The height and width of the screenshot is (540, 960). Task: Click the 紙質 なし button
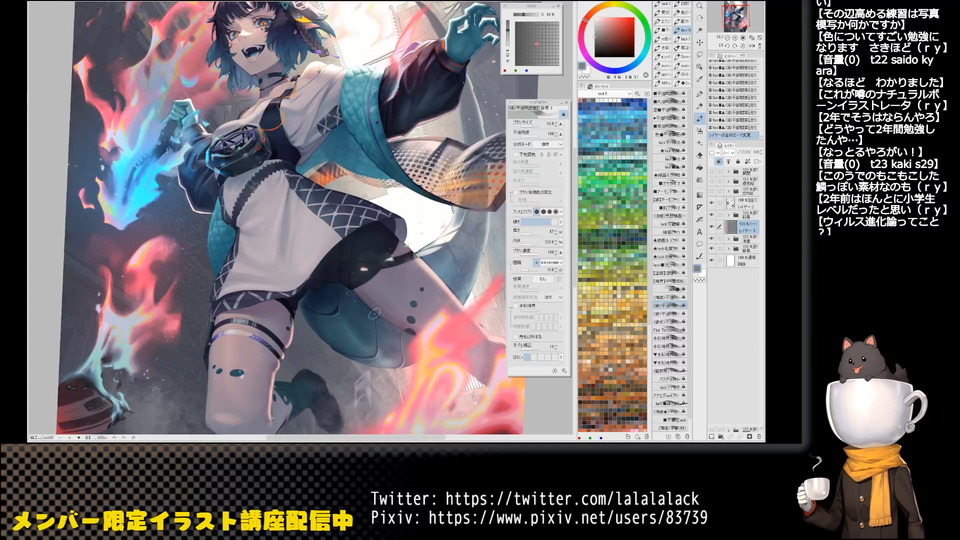[543, 279]
